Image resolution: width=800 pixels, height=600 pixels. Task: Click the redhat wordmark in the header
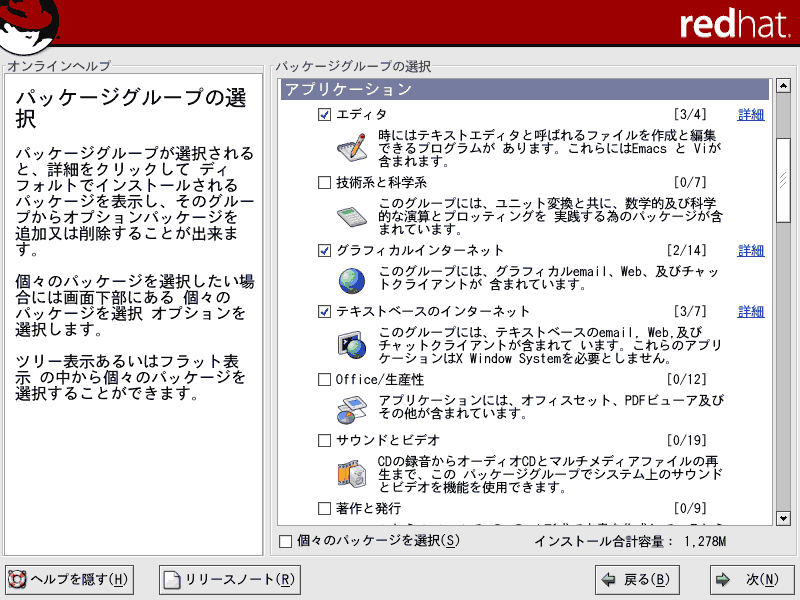[735, 24]
